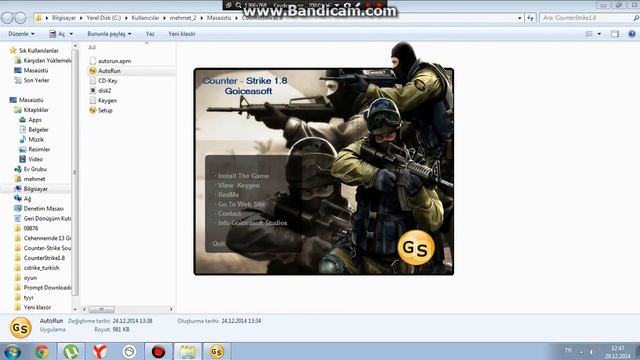
Task: Open Info Goiceasoft Studios
Action: pos(252,223)
